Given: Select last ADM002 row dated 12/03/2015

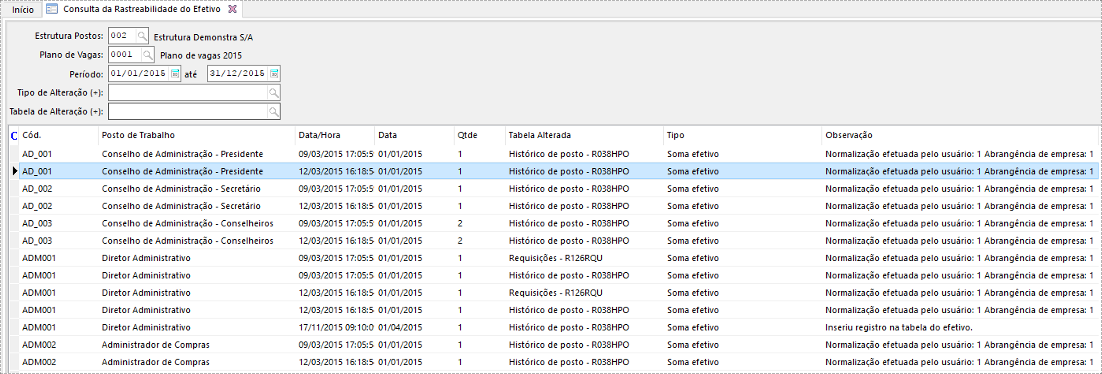Looking at the screenshot, I should 558,362.
